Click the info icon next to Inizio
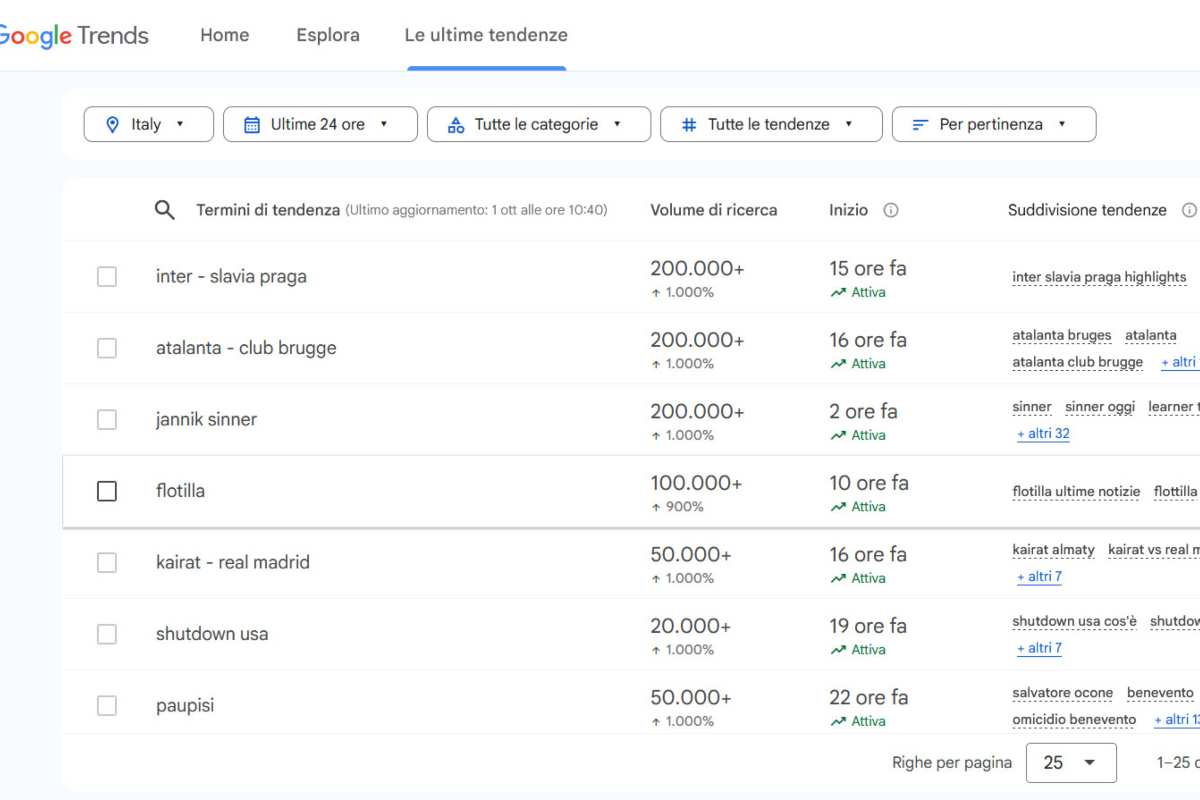Viewport: 1200px width, 800px height. tap(891, 210)
